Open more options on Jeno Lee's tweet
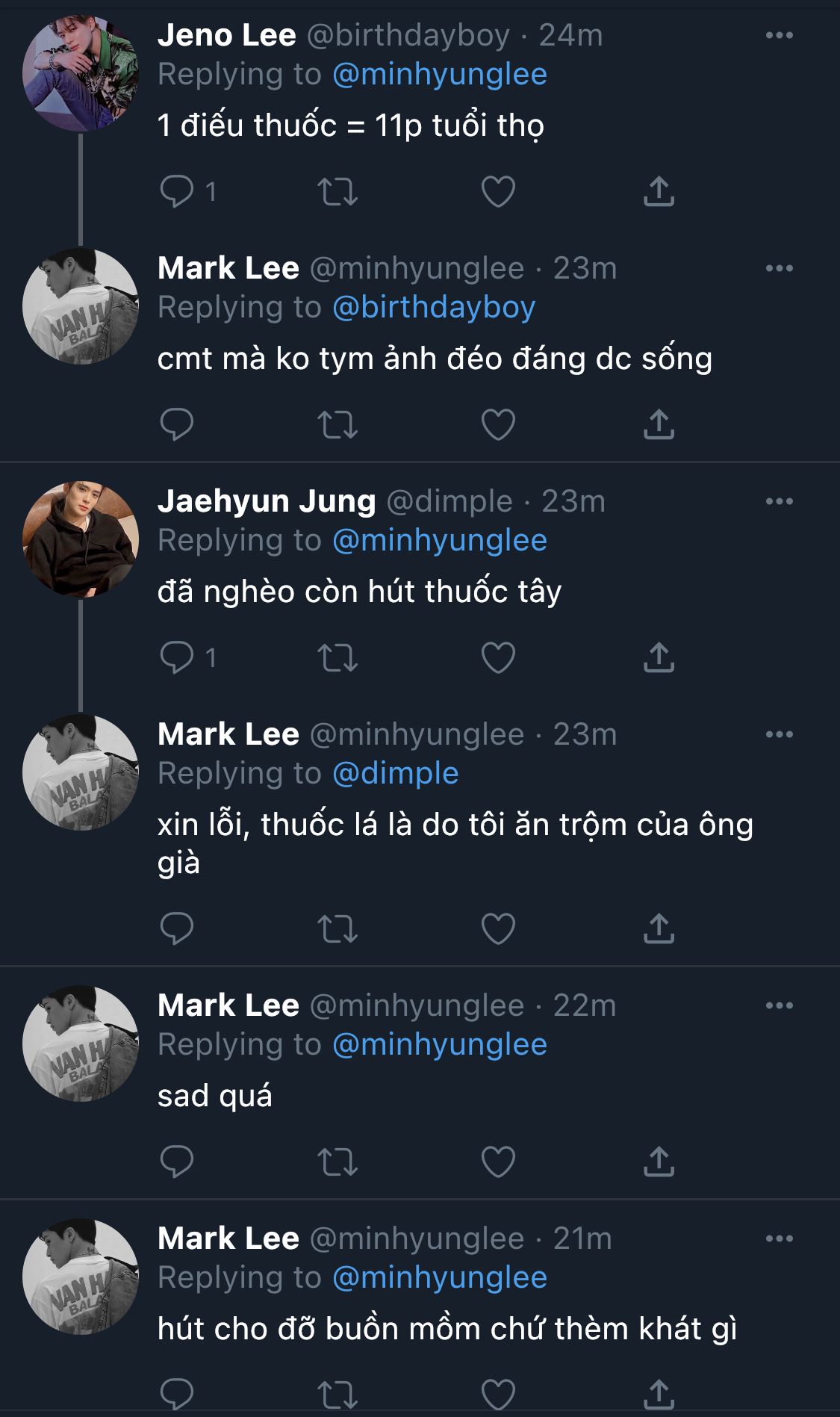Screen dimensions: 840x1417 pyautogui.click(x=779, y=35)
